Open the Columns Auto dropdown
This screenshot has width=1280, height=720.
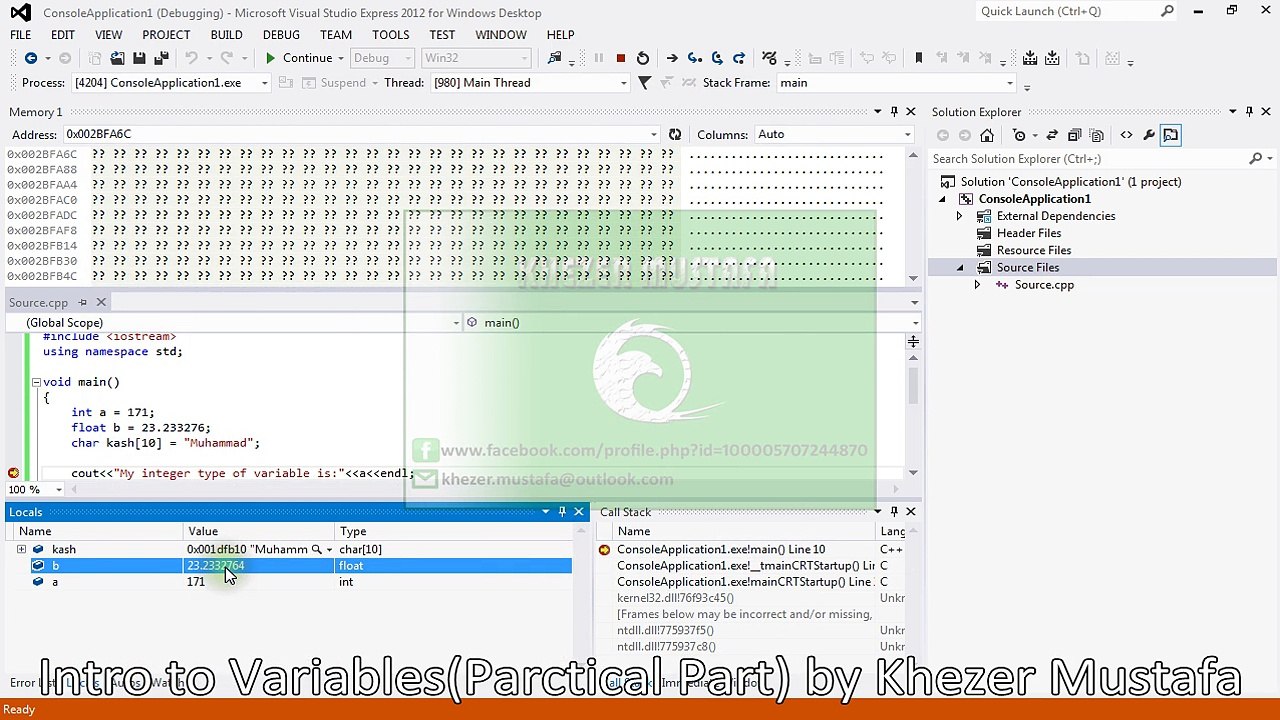[907, 135]
